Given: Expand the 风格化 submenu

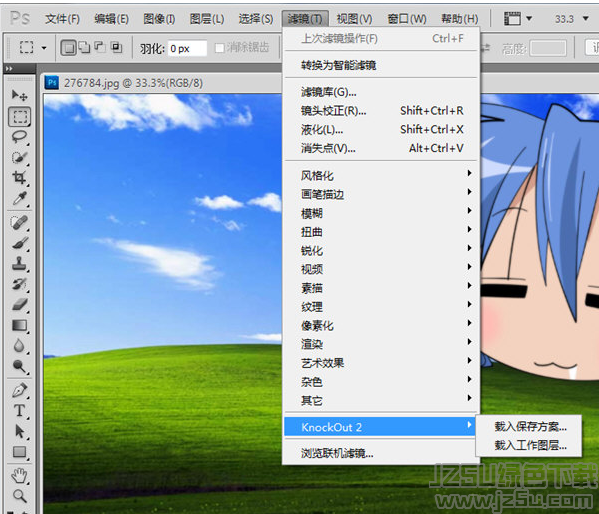Looking at the screenshot, I should [382, 175].
